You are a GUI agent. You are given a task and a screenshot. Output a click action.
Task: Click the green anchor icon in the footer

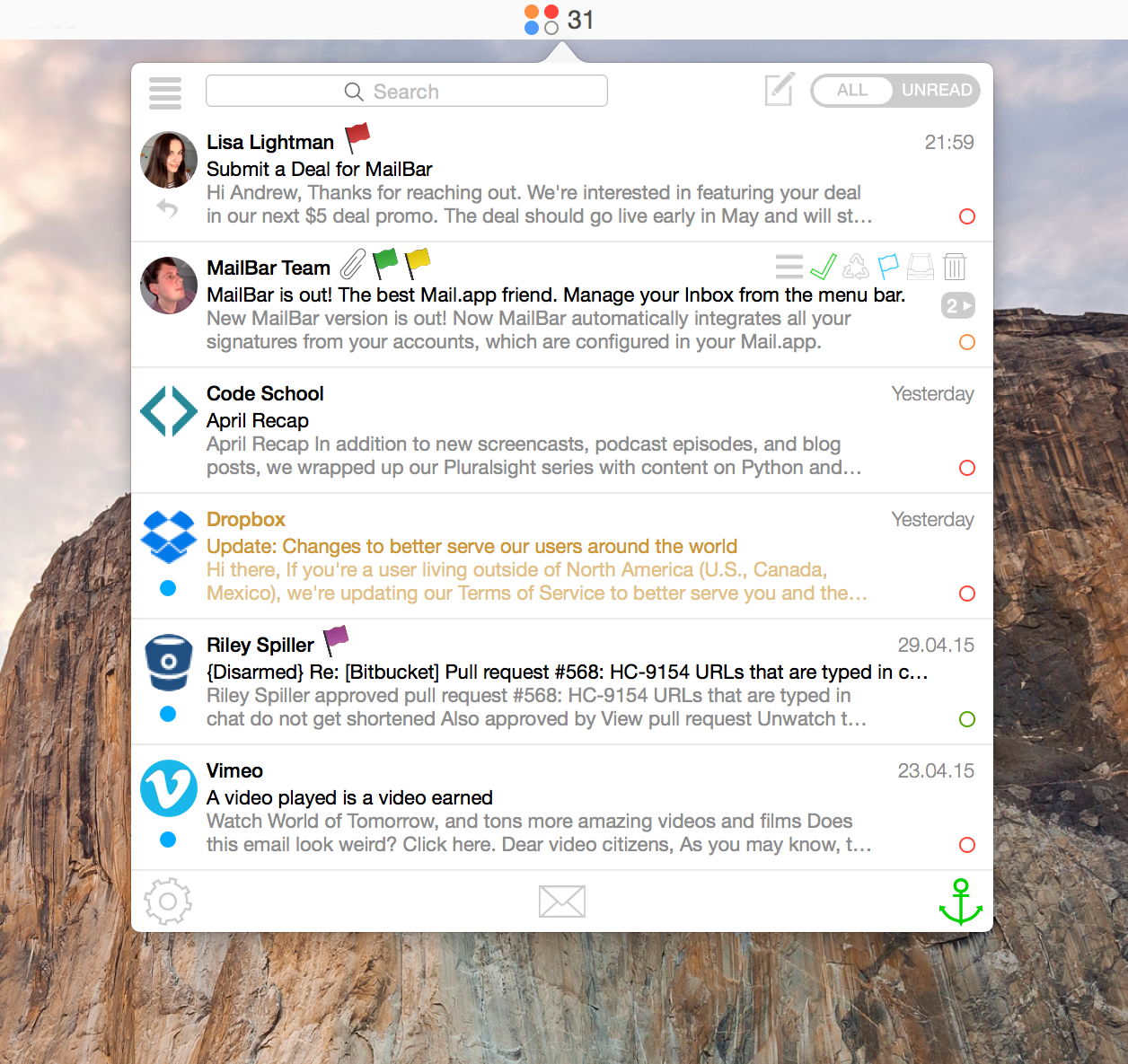tap(961, 901)
